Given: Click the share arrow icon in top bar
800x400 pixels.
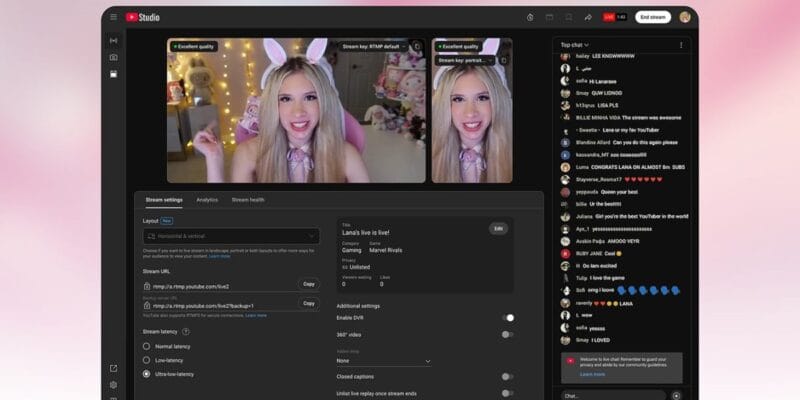Looking at the screenshot, I should tap(588, 17).
